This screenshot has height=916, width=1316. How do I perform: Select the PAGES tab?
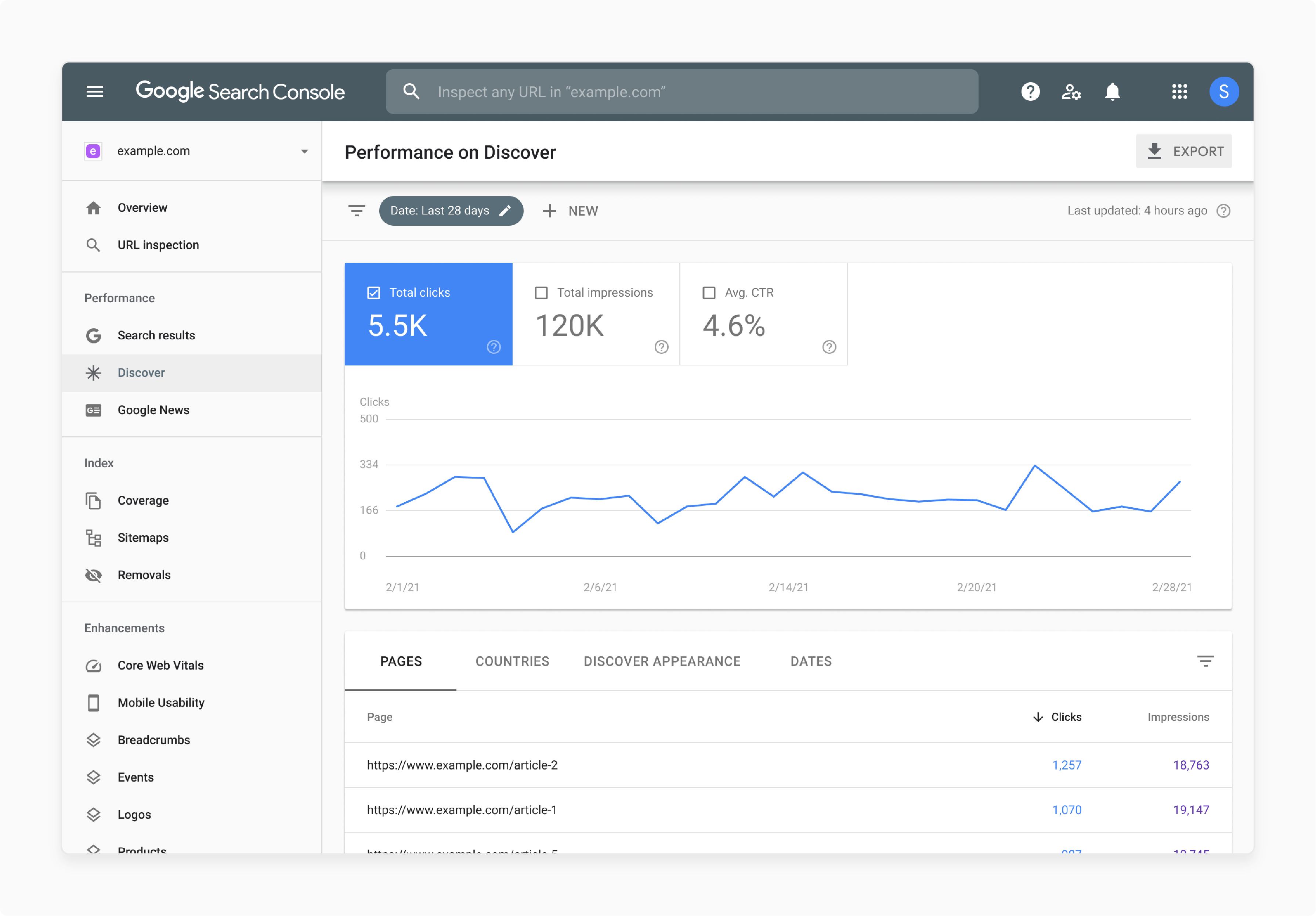pyautogui.click(x=401, y=661)
